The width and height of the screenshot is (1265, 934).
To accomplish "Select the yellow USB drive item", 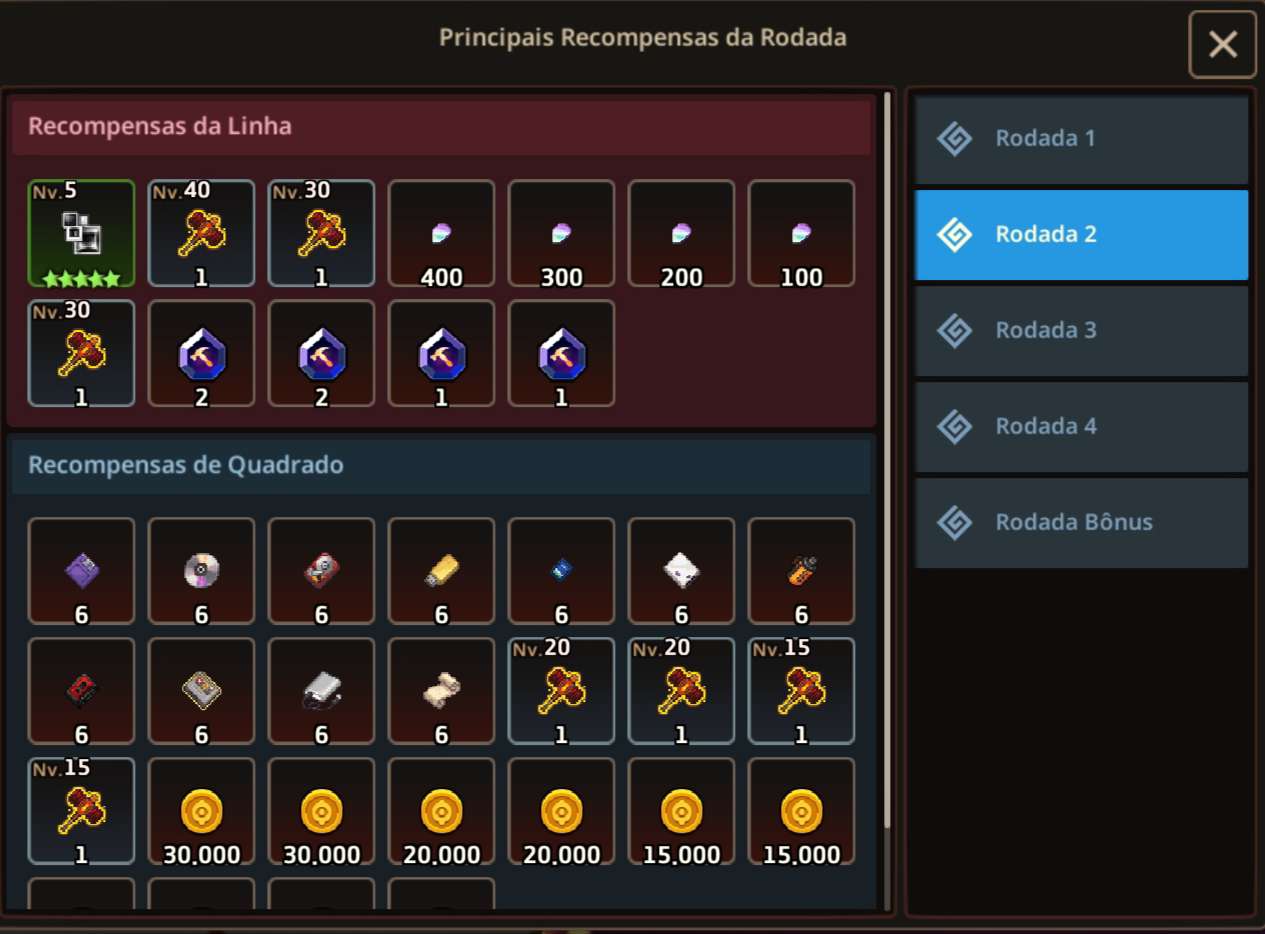I will (x=441, y=571).
